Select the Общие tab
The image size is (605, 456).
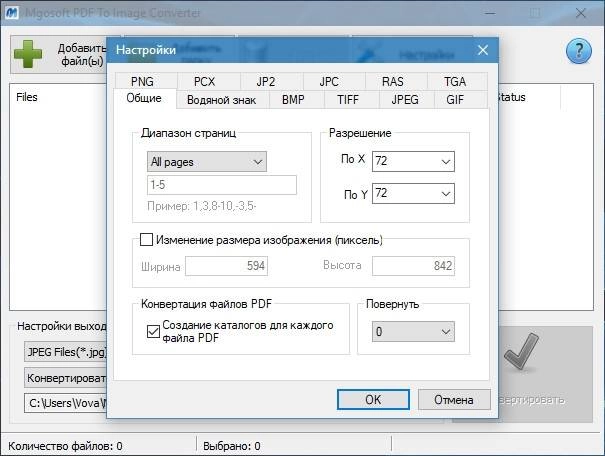pos(144,98)
